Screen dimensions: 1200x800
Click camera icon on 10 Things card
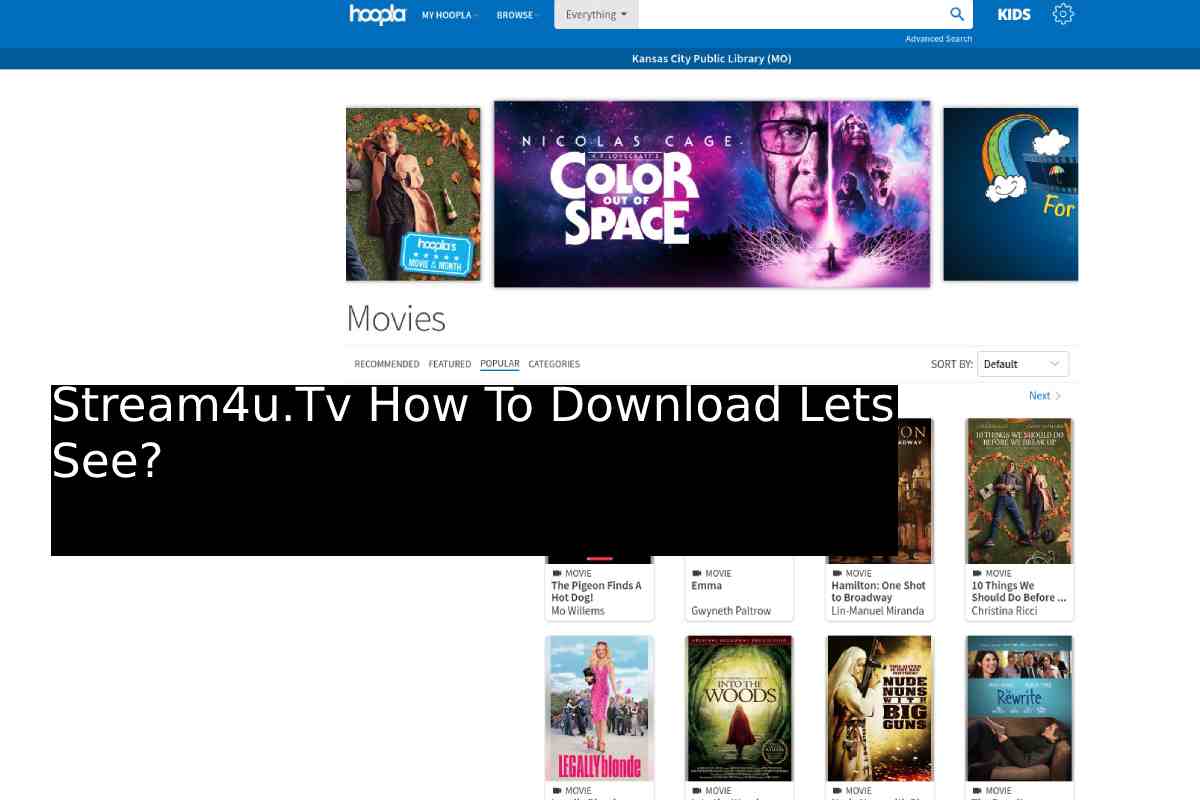pyautogui.click(x=976, y=574)
